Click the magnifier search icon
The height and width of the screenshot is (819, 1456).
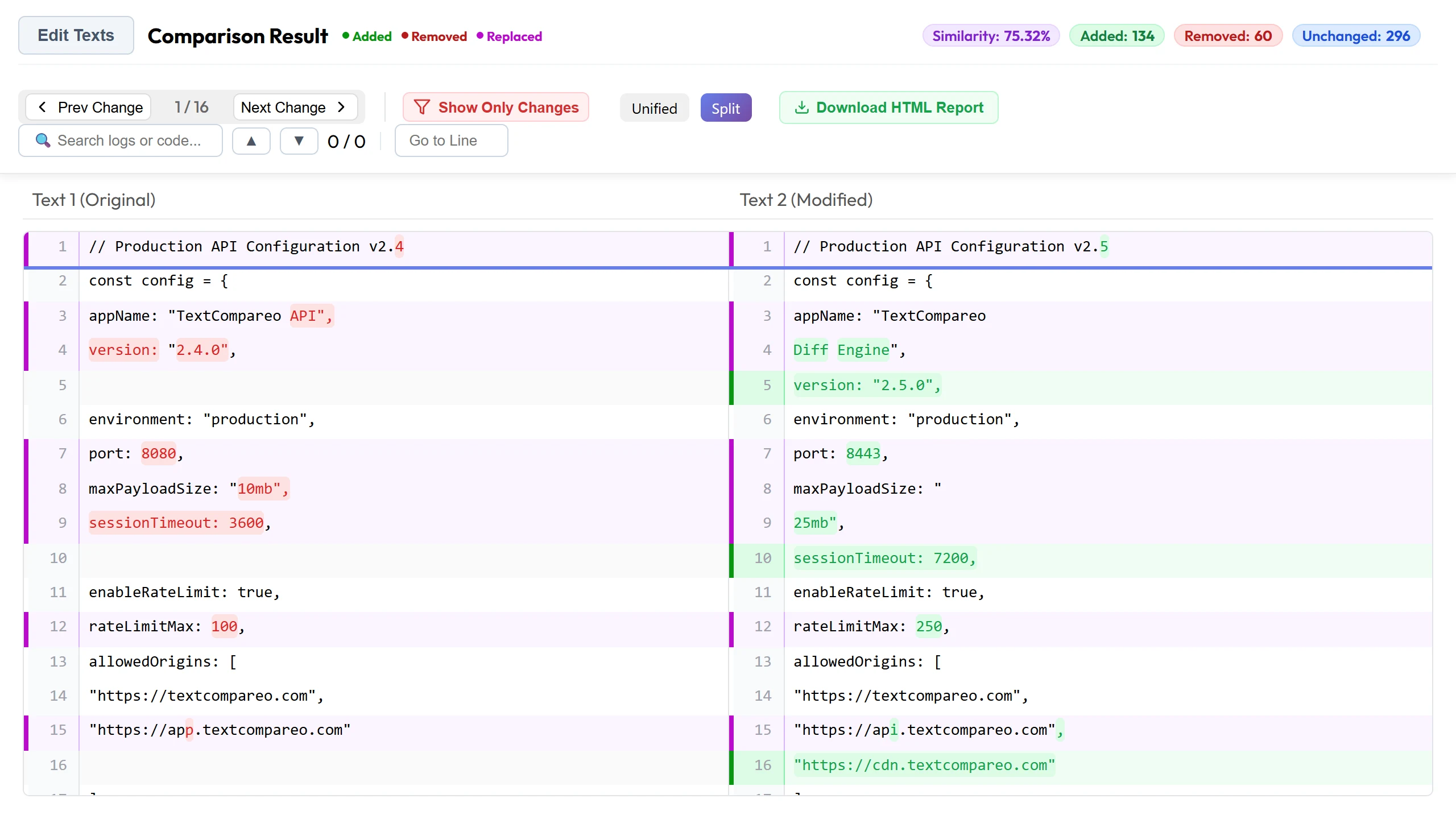pos(43,140)
